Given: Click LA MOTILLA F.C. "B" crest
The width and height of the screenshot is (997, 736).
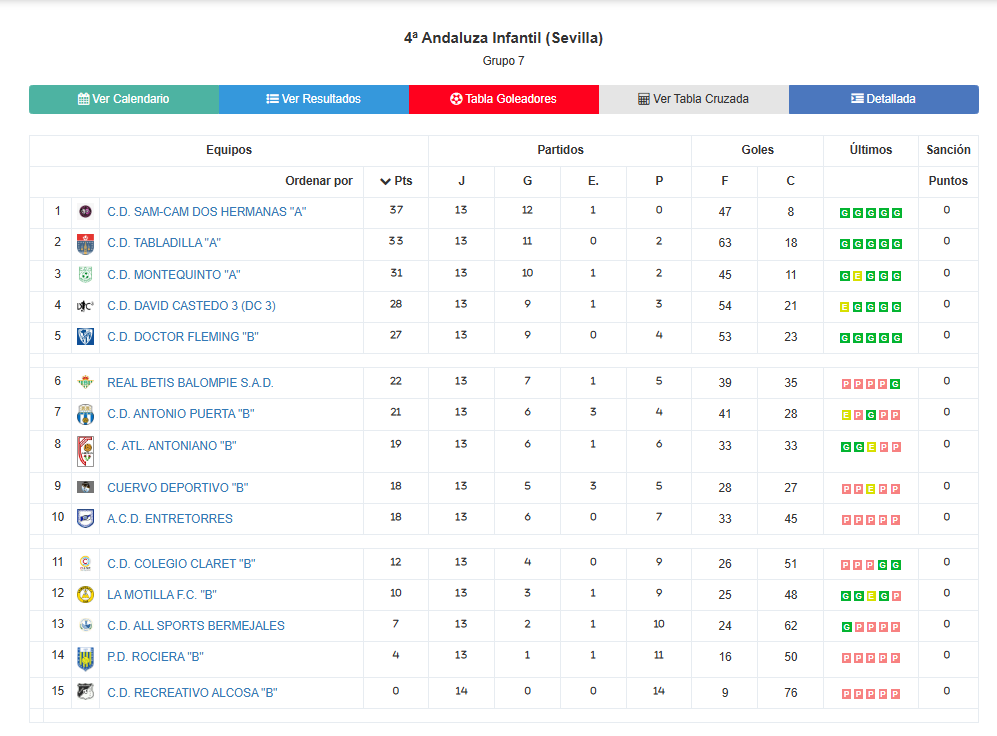Looking at the screenshot, I should (85, 595).
